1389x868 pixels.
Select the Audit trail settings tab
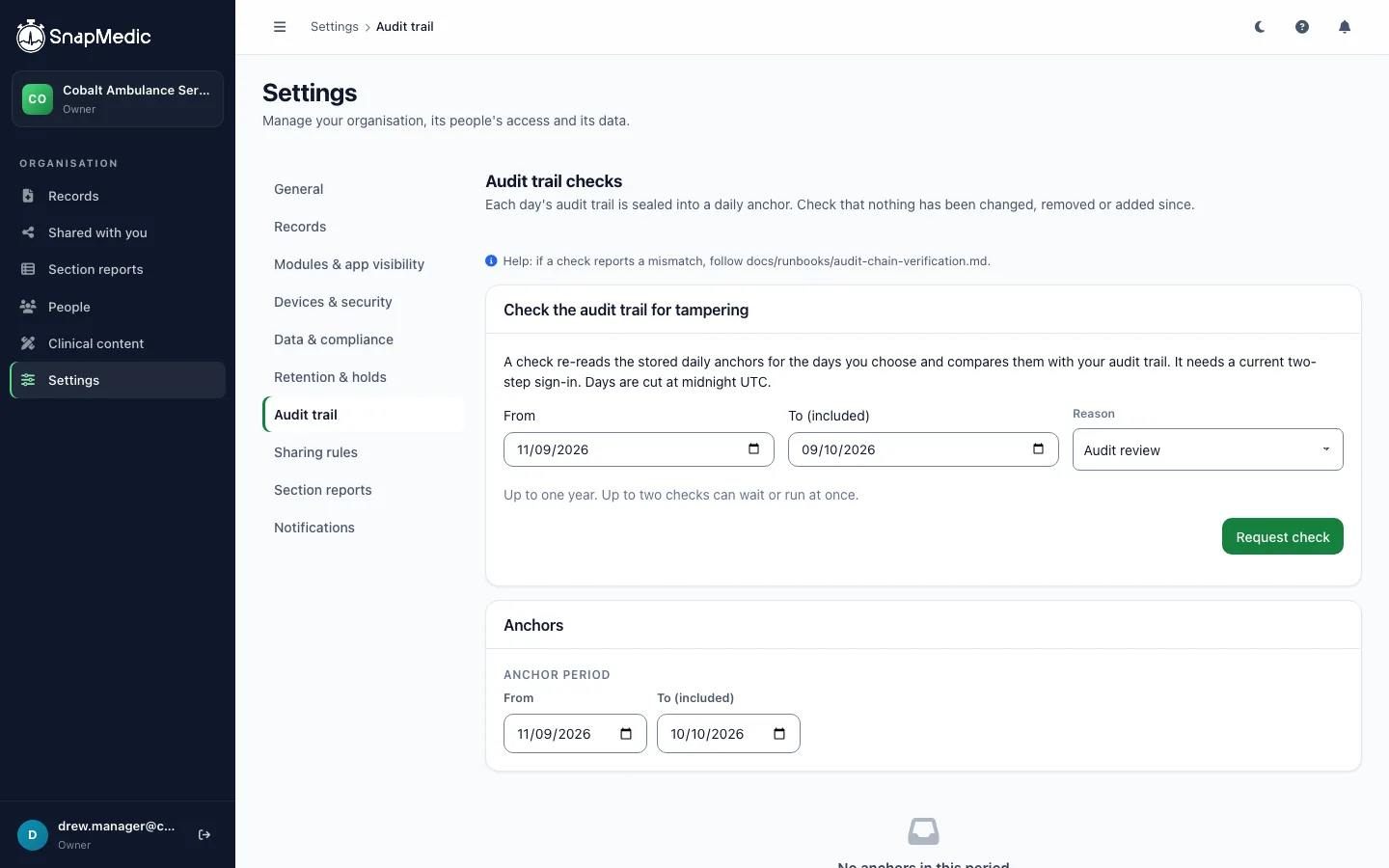363,415
